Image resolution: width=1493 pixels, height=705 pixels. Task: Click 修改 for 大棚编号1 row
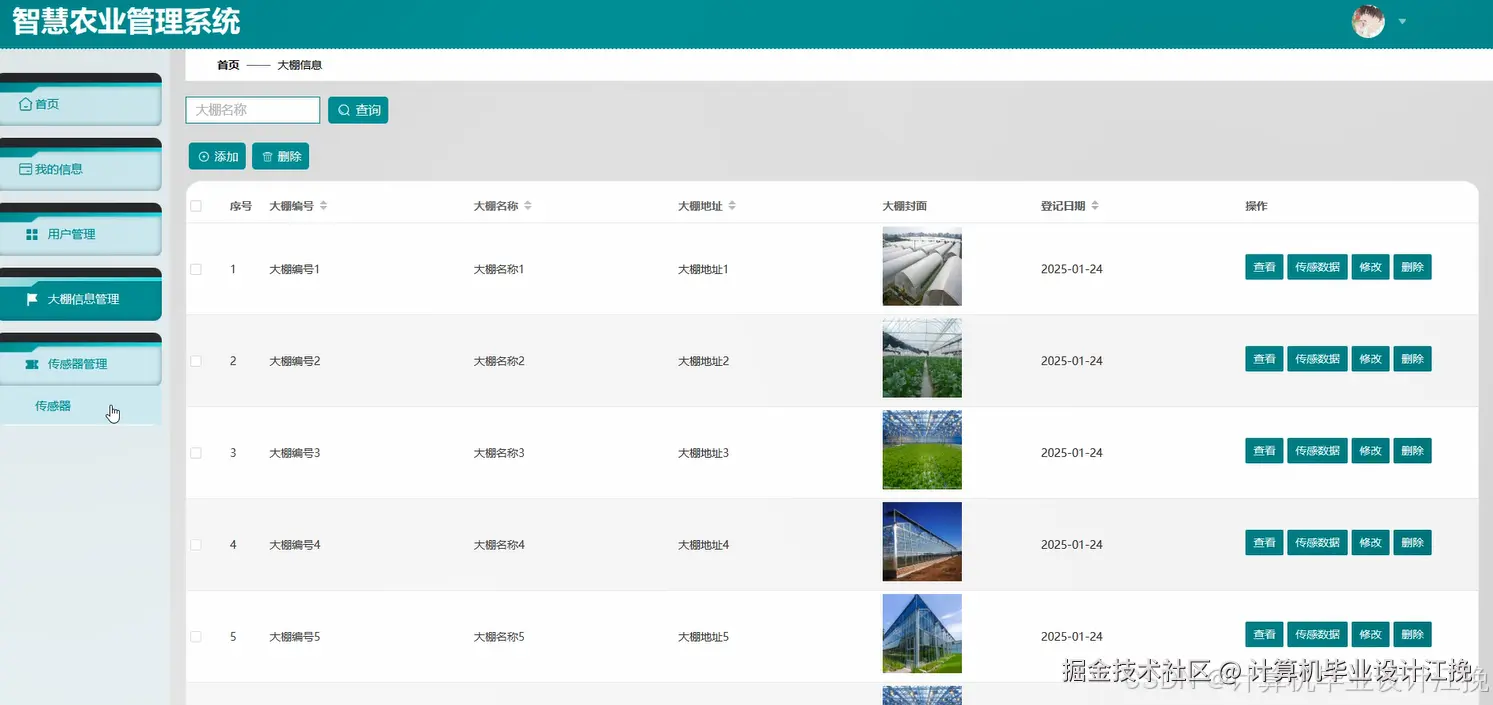click(x=1370, y=267)
